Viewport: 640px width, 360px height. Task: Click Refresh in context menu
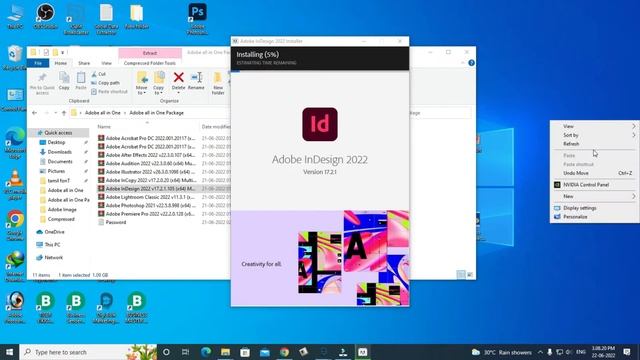[x=595, y=144]
